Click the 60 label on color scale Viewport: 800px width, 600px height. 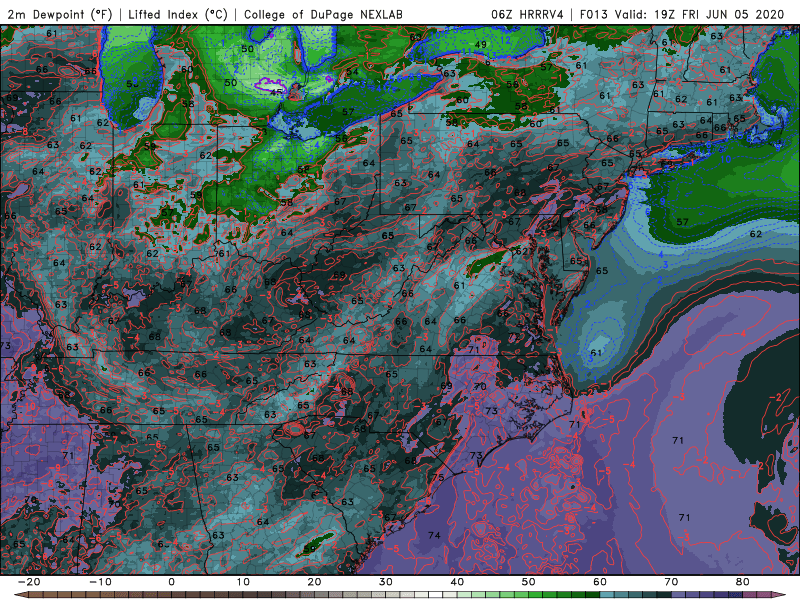[x=600, y=582]
